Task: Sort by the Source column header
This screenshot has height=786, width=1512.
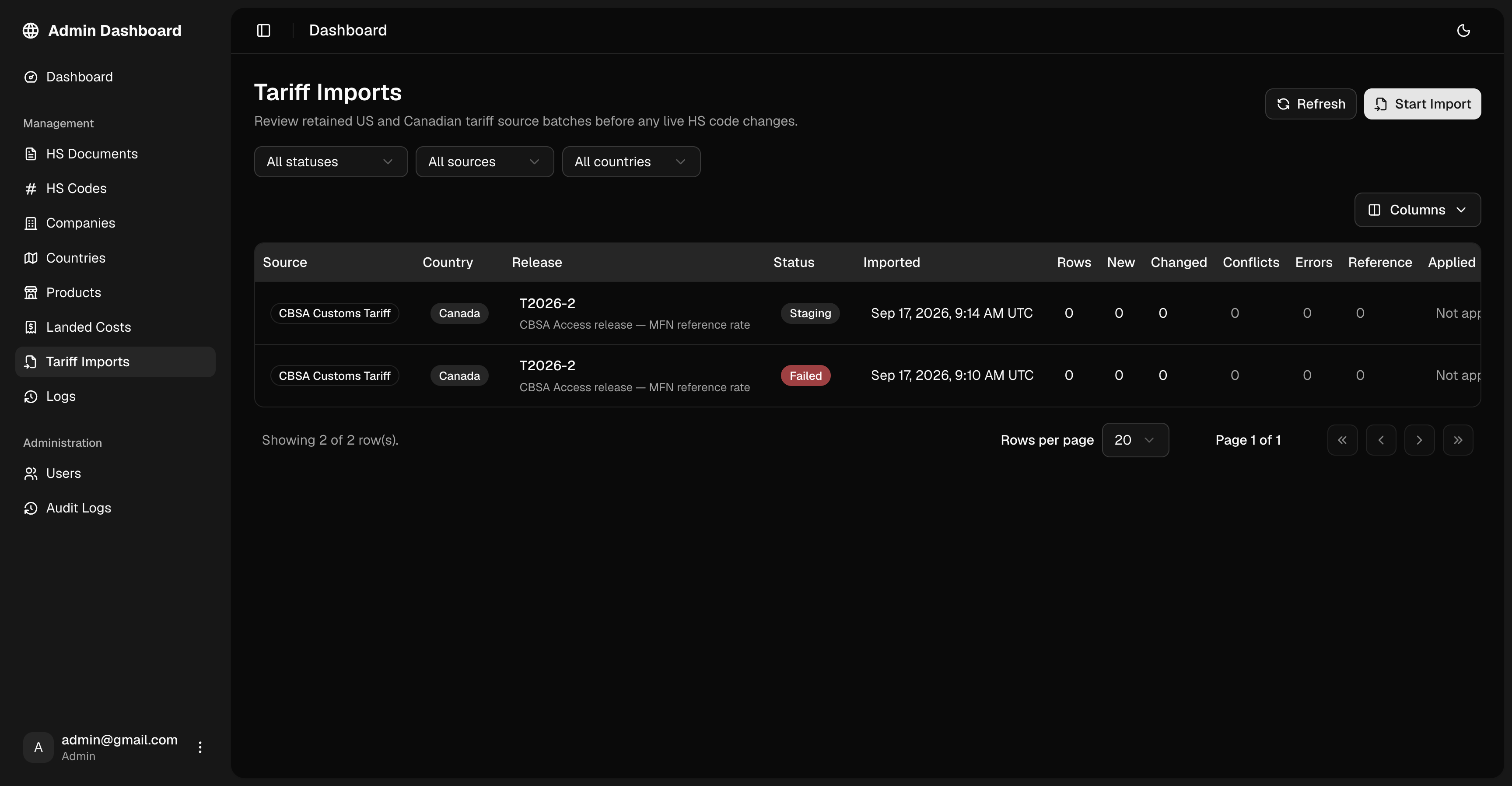Action: pyautogui.click(x=285, y=263)
